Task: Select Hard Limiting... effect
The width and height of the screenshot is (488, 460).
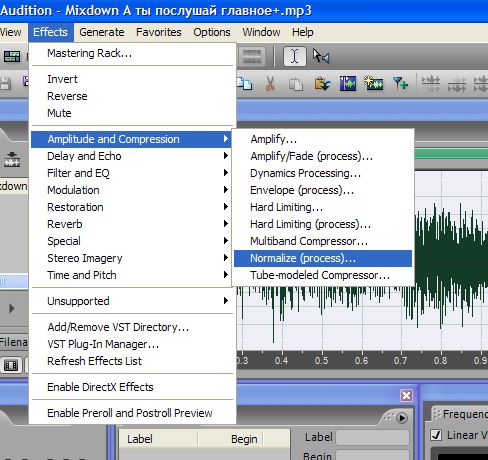Action: click(323, 207)
